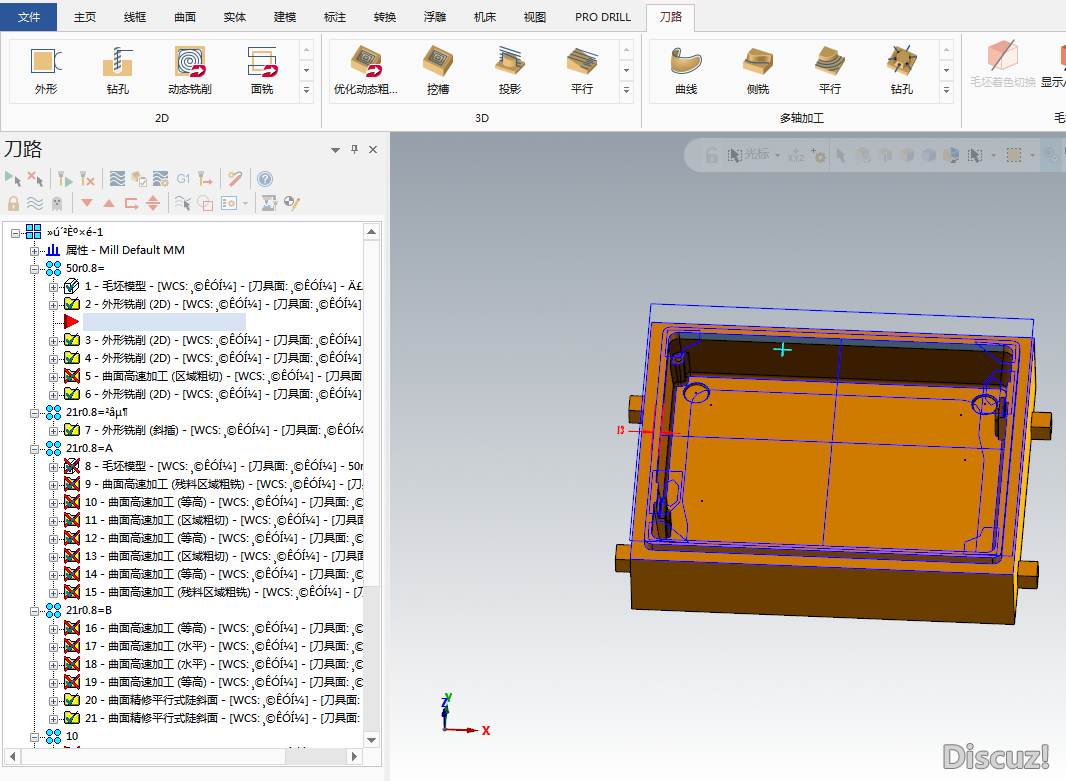The height and width of the screenshot is (781, 1066).
Task: Click the red insert arrow marker
Action: click(x=71, y=322)
